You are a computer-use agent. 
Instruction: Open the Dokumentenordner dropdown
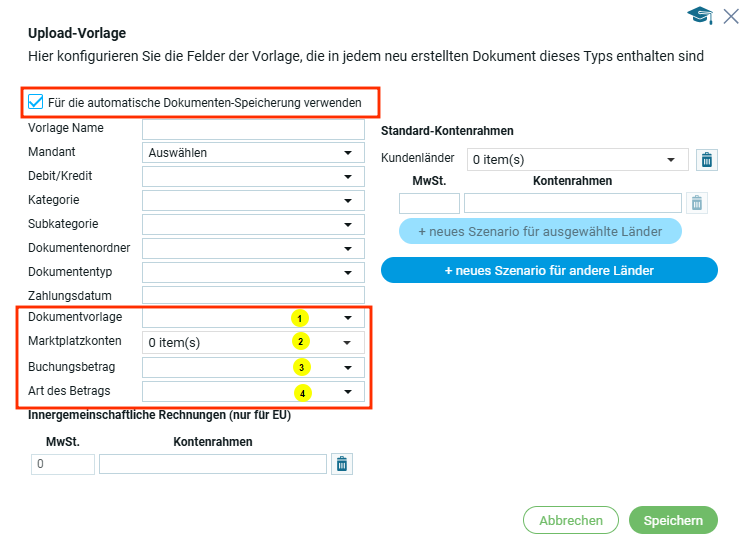[x=253, y=248]
